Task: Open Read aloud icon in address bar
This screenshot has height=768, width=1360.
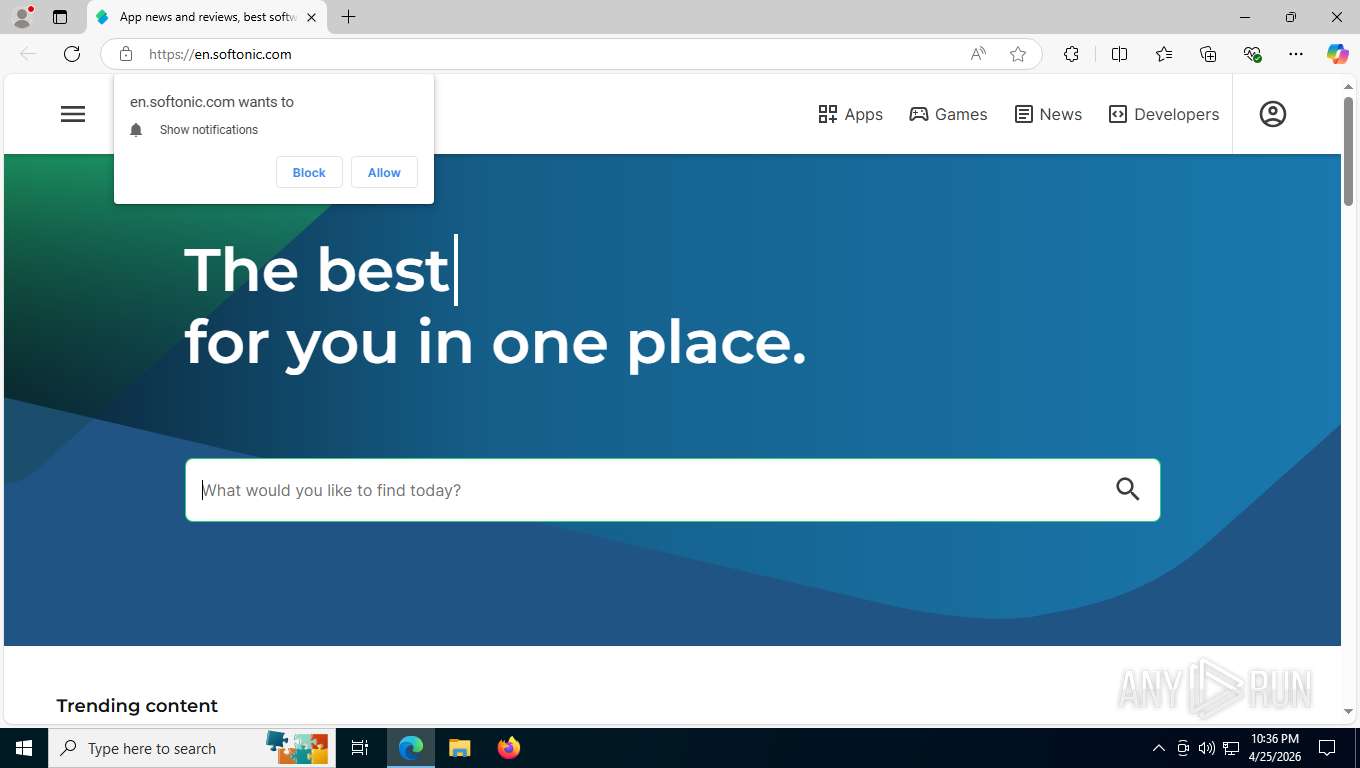Action: pos(978,54)
